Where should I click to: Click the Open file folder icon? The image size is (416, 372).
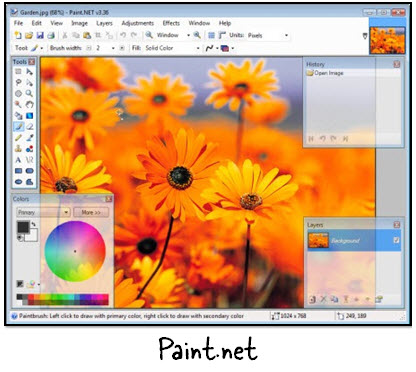pyautogui.click(x=29, y=35)
